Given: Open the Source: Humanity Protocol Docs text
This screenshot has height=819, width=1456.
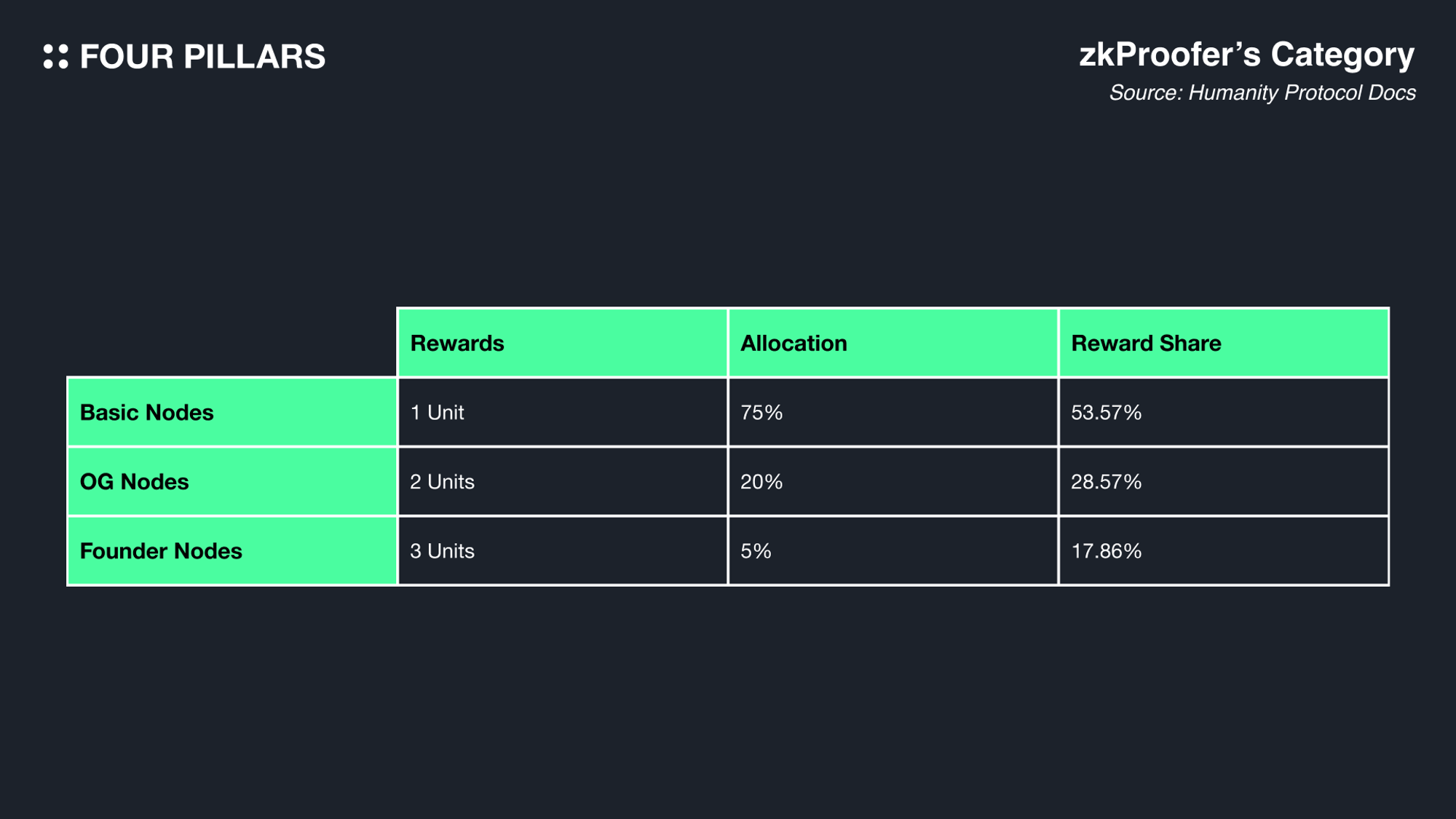Looking at the screenshot, I should (x=1262, y=93).
